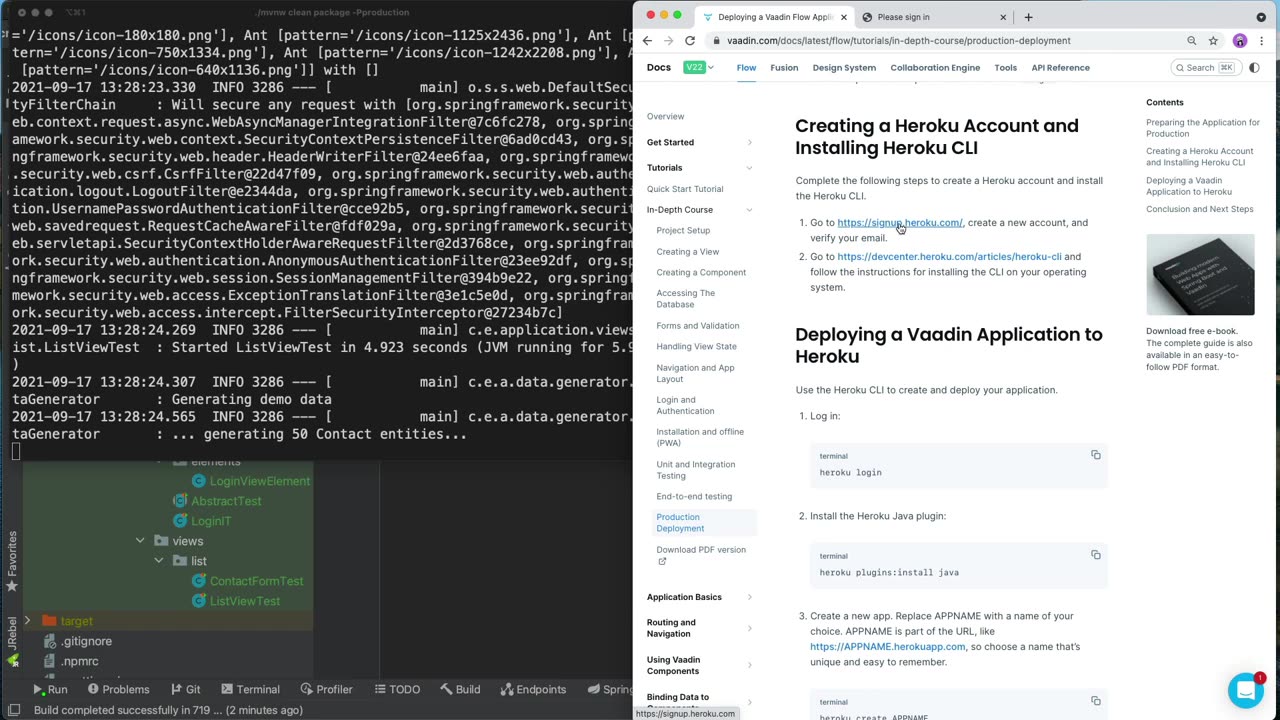
Task: Open the End-to-end testing page
Action: click(x=694, y=497)
